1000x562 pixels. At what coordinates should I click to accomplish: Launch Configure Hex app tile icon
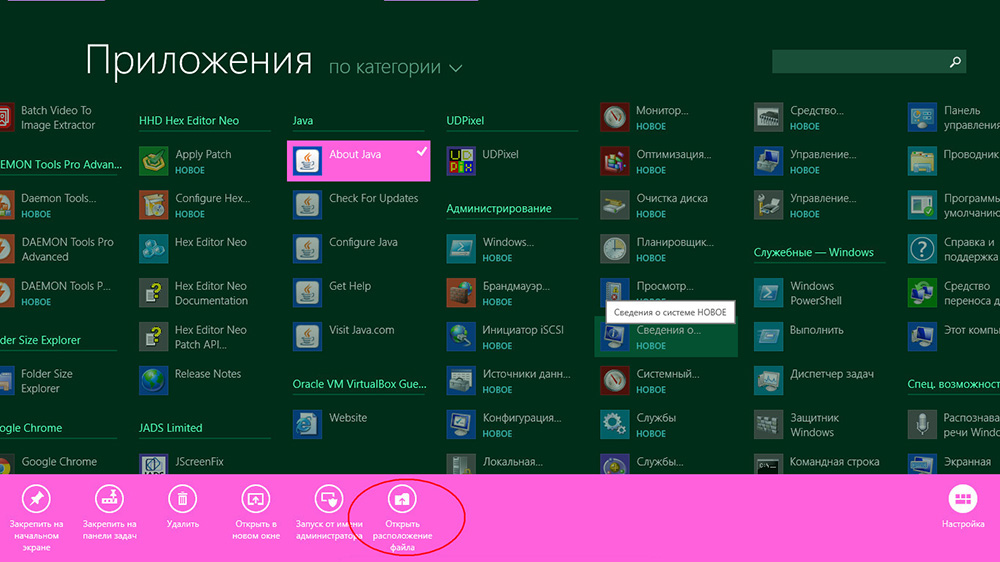154,205
